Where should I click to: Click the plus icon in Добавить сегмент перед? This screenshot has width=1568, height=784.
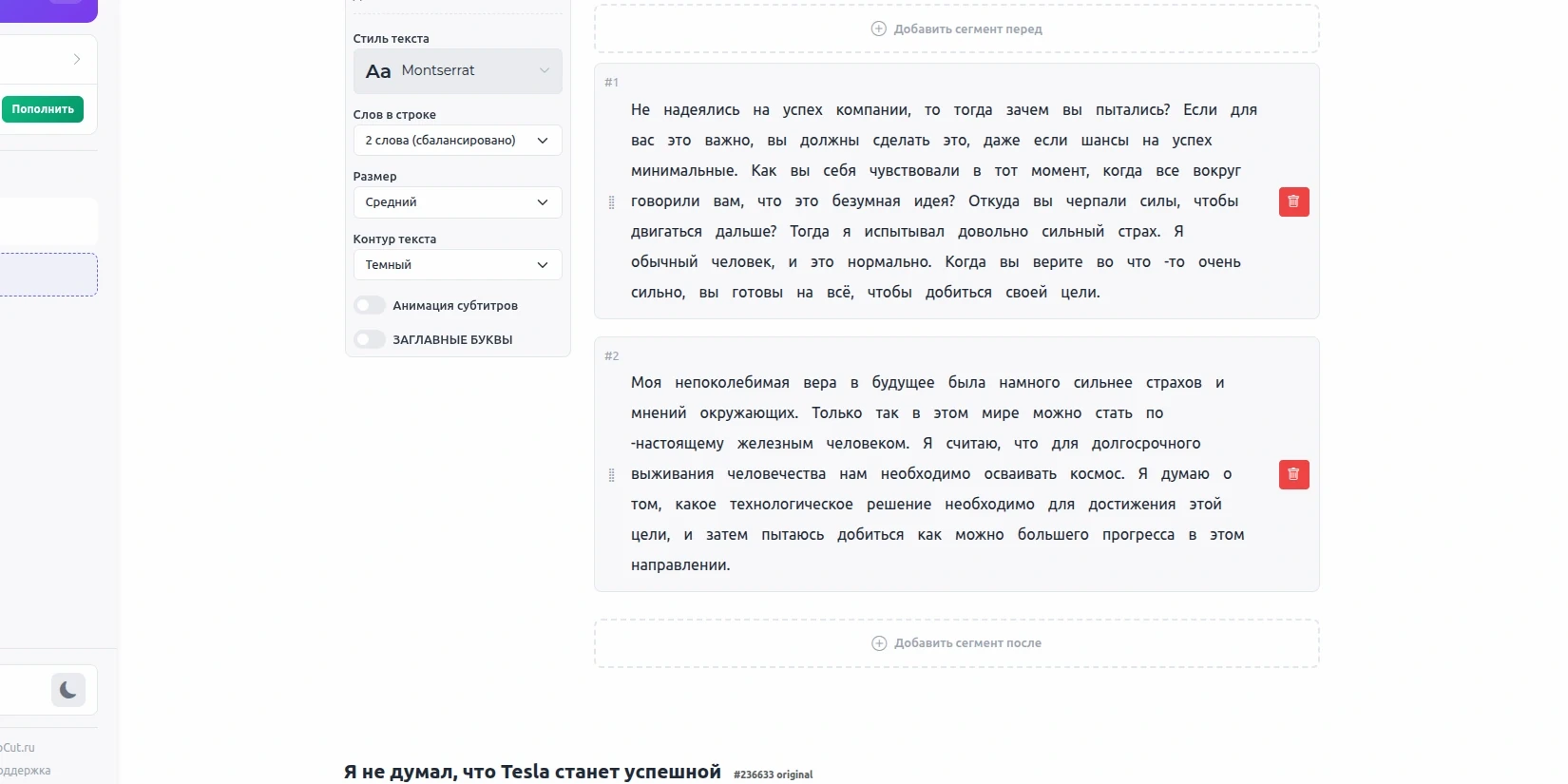click(879, 29)
